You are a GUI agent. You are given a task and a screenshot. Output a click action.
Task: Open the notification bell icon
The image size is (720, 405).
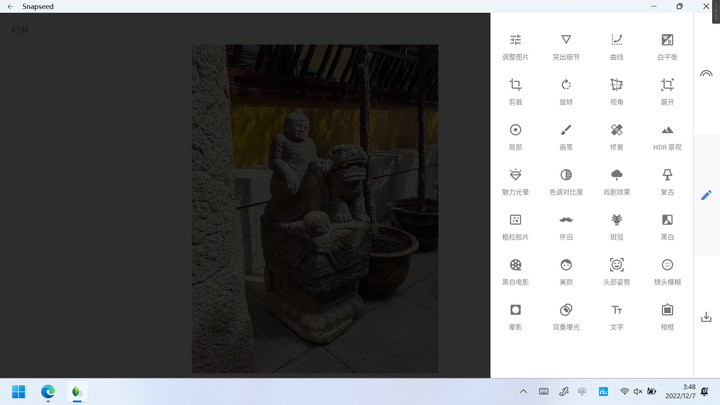[x=704, y=392]
